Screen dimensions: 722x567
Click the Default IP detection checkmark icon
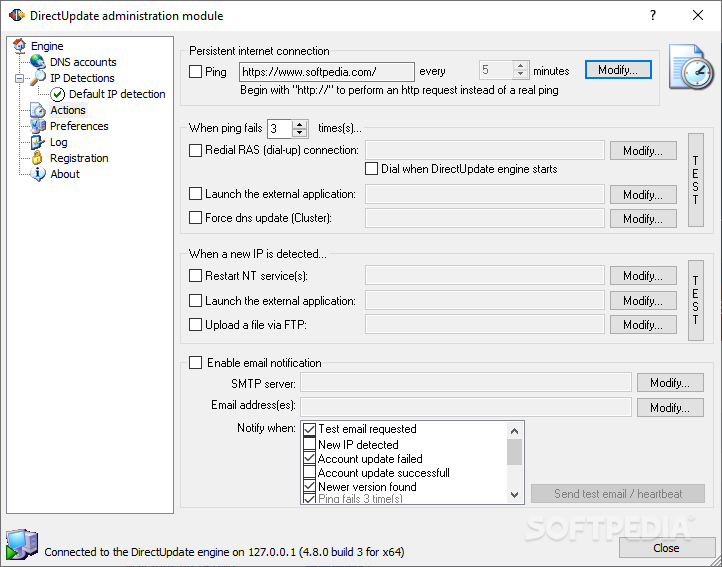[58, 94]
